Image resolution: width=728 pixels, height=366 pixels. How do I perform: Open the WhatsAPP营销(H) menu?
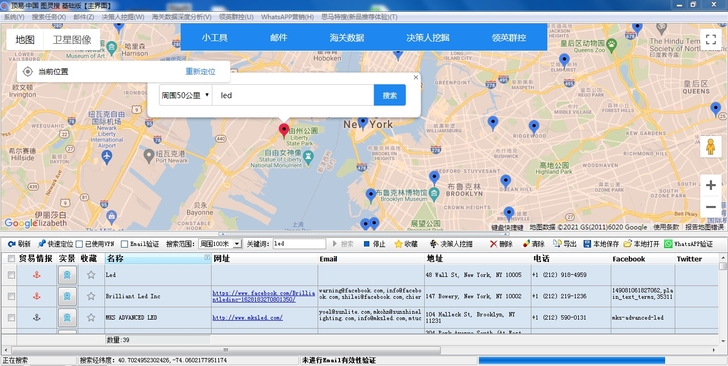pyautogui.click(x=287, y=17)
